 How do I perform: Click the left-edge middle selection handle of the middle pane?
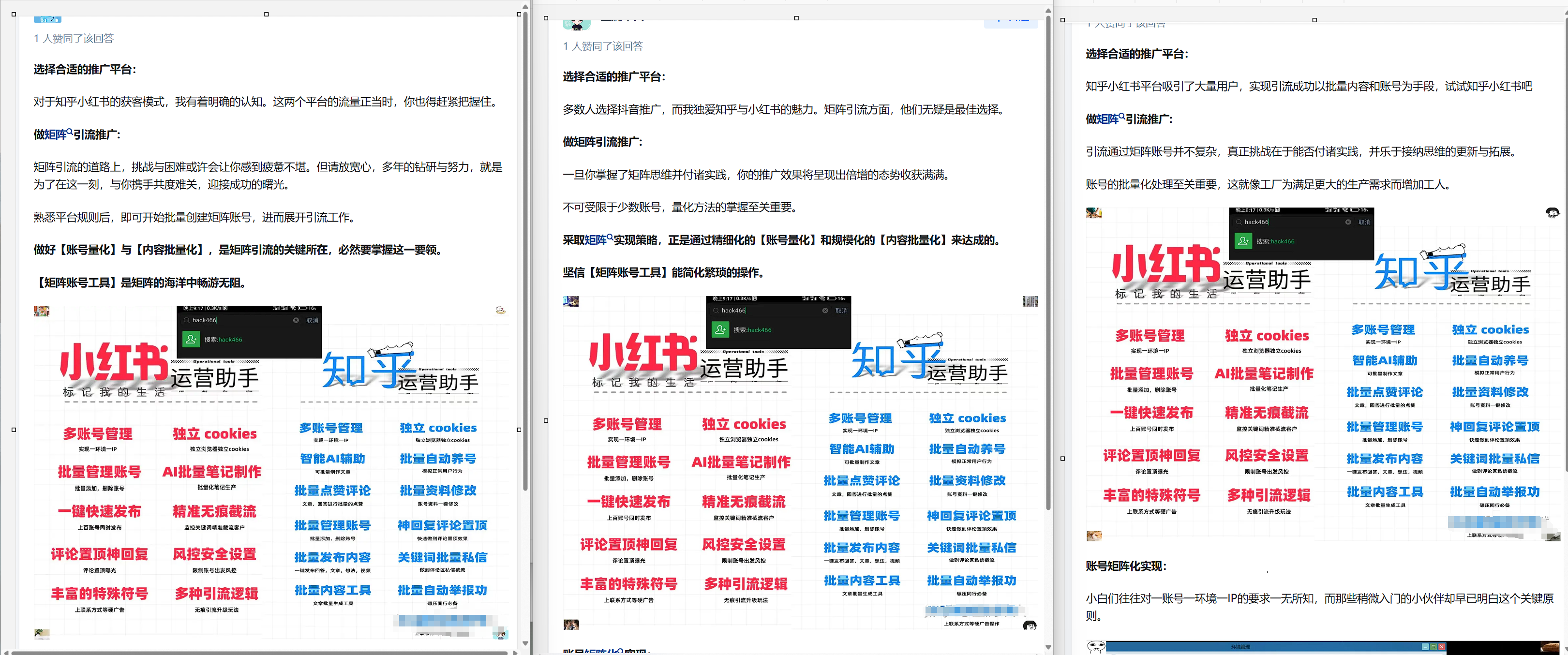pyautogui.click(x=546, y=421)
